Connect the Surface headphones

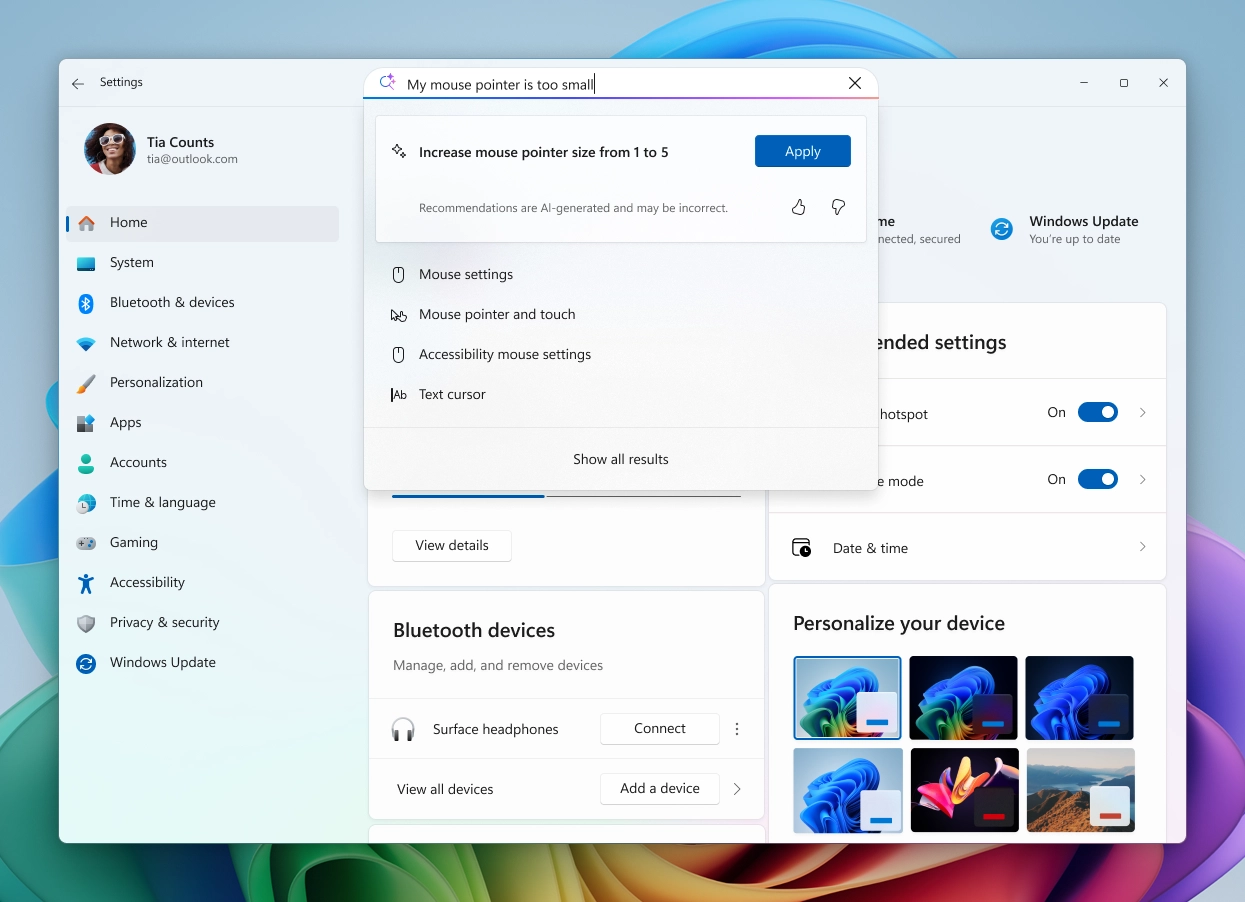tap(660, 729)
